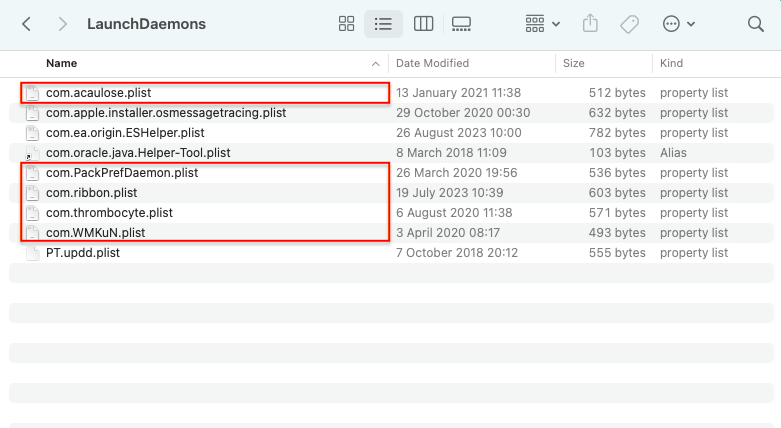This screenshot has height=428, width=781.
Task: Select PT.updd.plist file
Action: [83, 253]
